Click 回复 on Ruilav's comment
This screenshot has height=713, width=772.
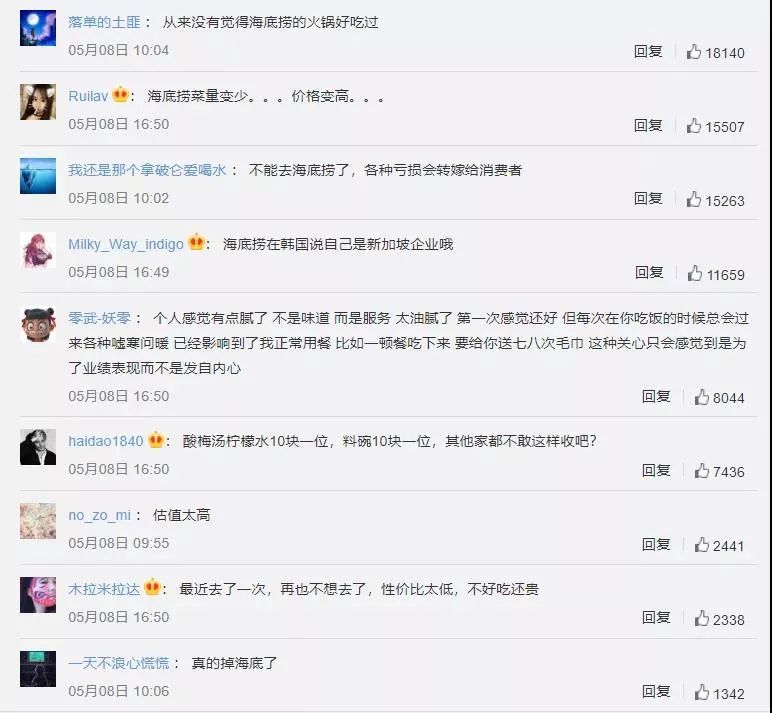click(648, 125)
